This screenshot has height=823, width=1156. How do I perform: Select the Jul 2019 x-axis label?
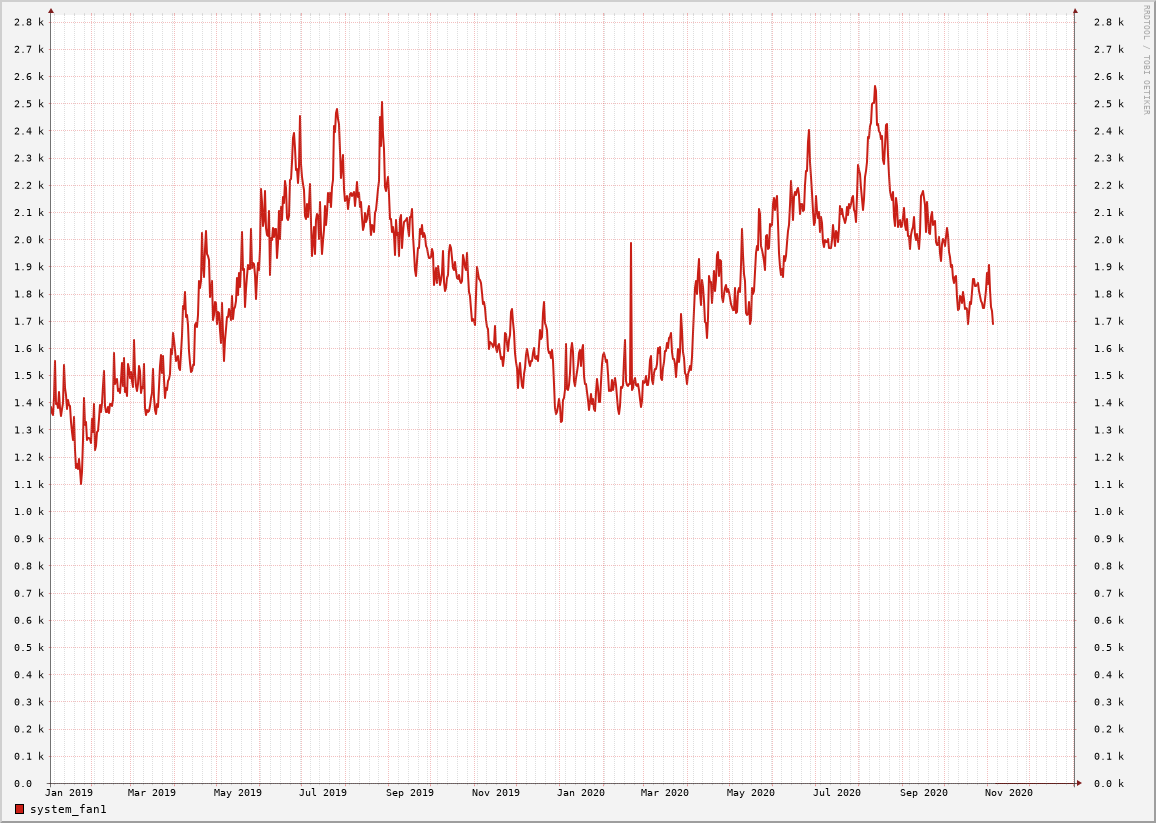pos(323,793)
